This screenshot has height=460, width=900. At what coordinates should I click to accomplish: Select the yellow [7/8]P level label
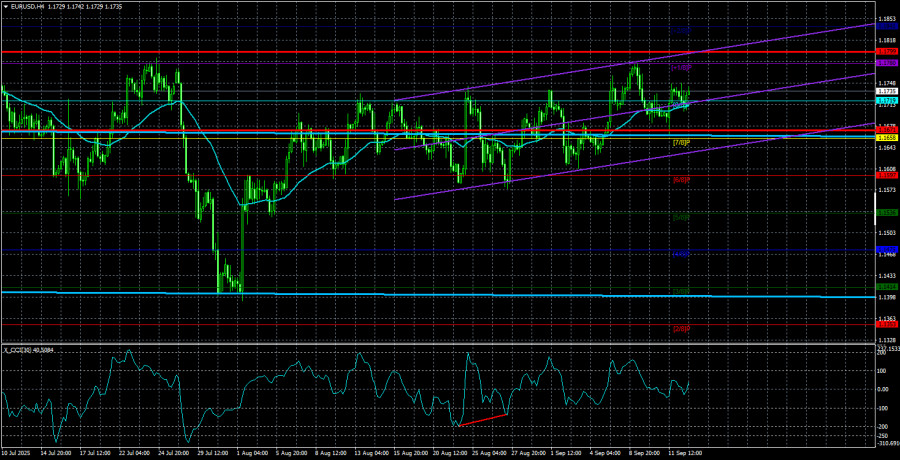[680, 143]
